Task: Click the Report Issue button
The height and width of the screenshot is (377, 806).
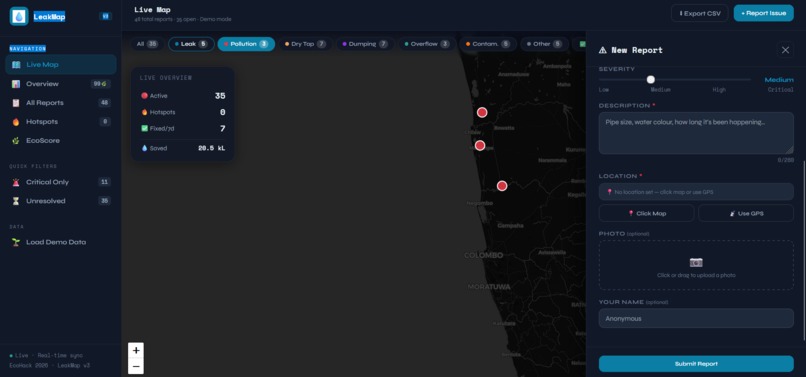Action: pos(763,13)
